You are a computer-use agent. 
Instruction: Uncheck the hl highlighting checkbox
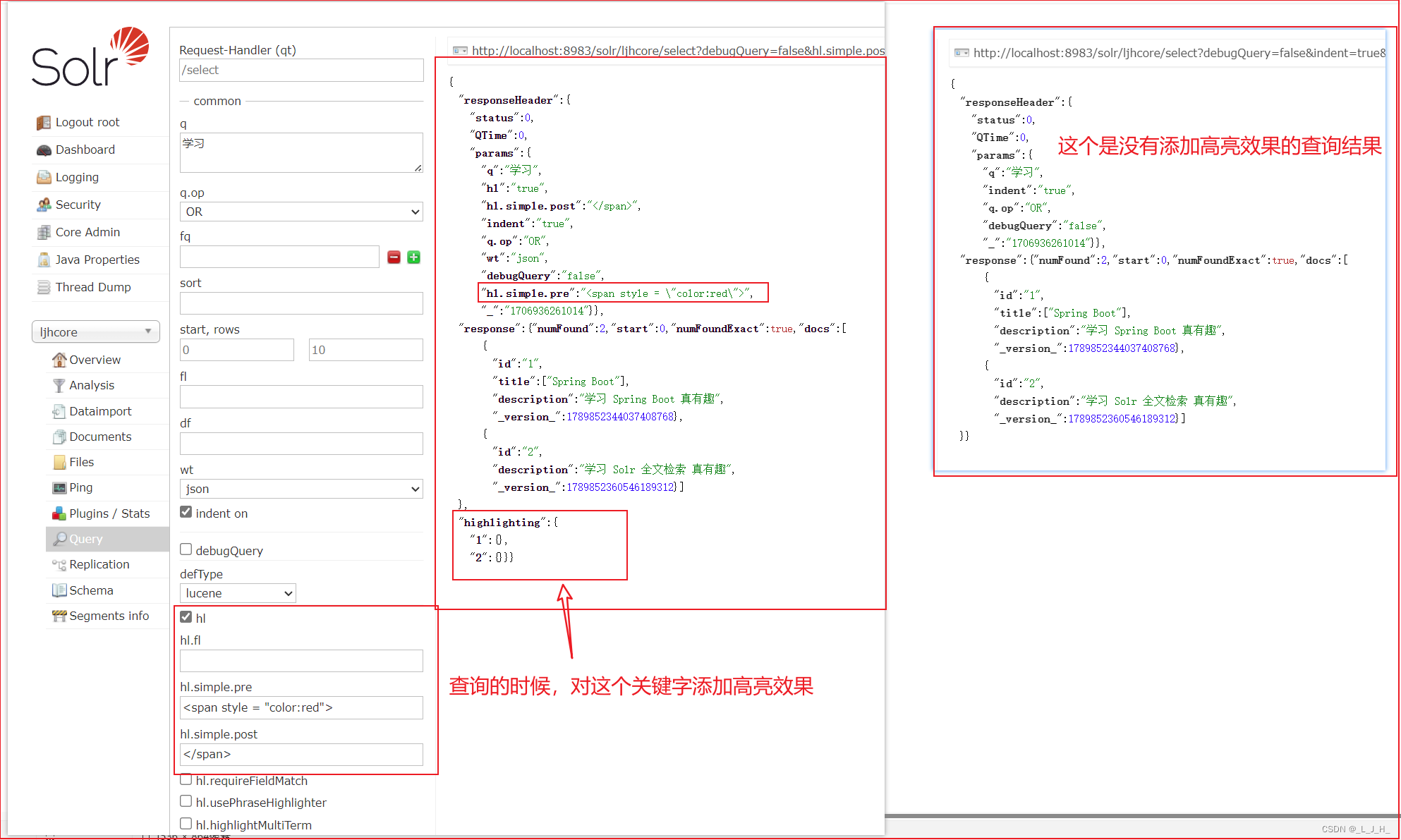coord(186,617)
